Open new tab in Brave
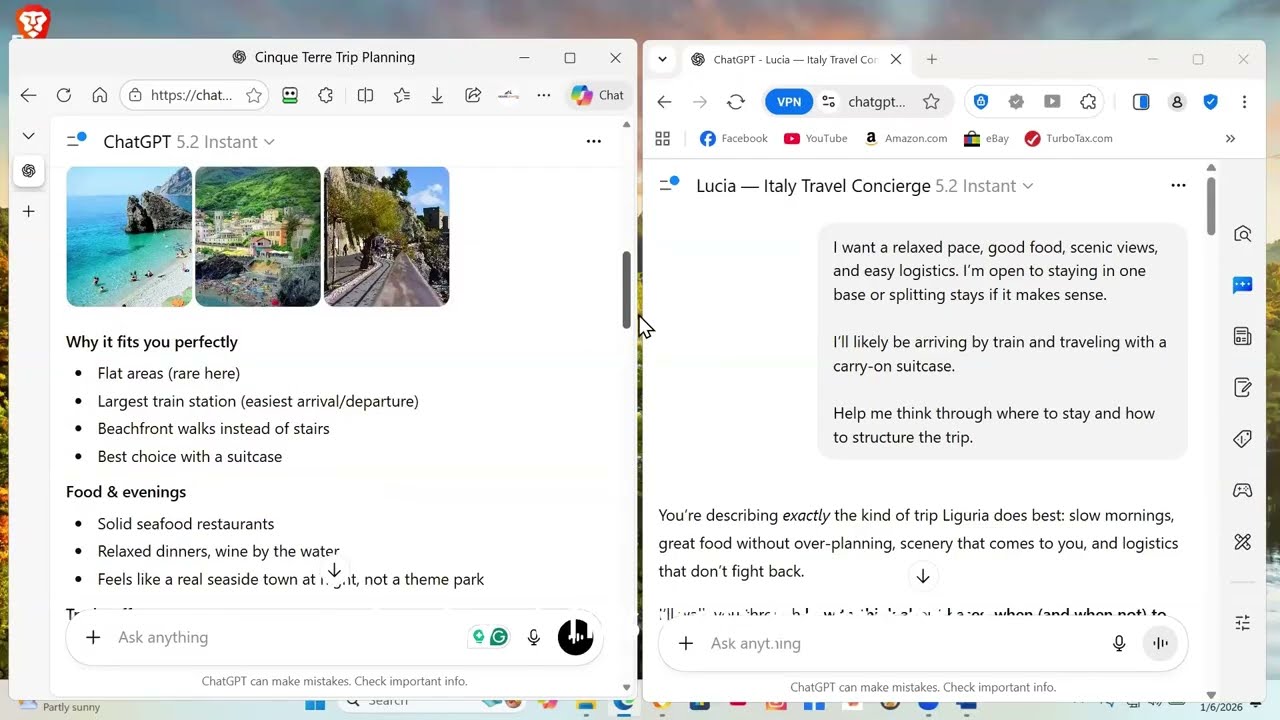This screenshot has width=1280, height=720. [x=931, y=59]
